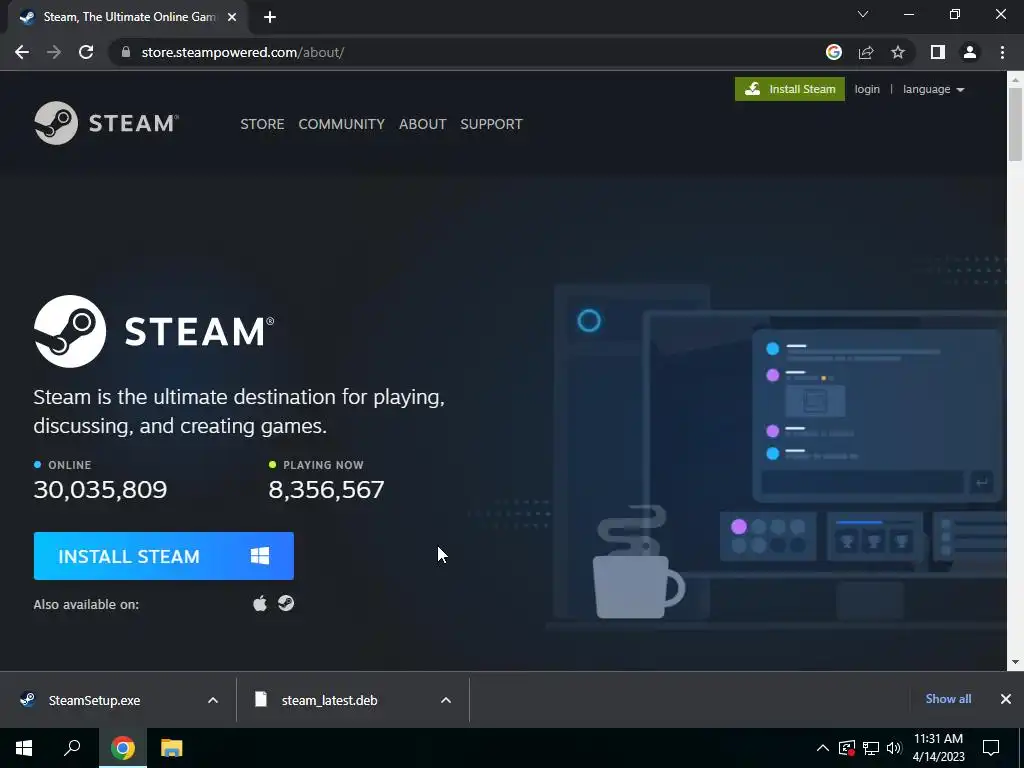The image size is (1024, 768).
Task: Open the Windows Start menu
Action: (x=24, y=747)
